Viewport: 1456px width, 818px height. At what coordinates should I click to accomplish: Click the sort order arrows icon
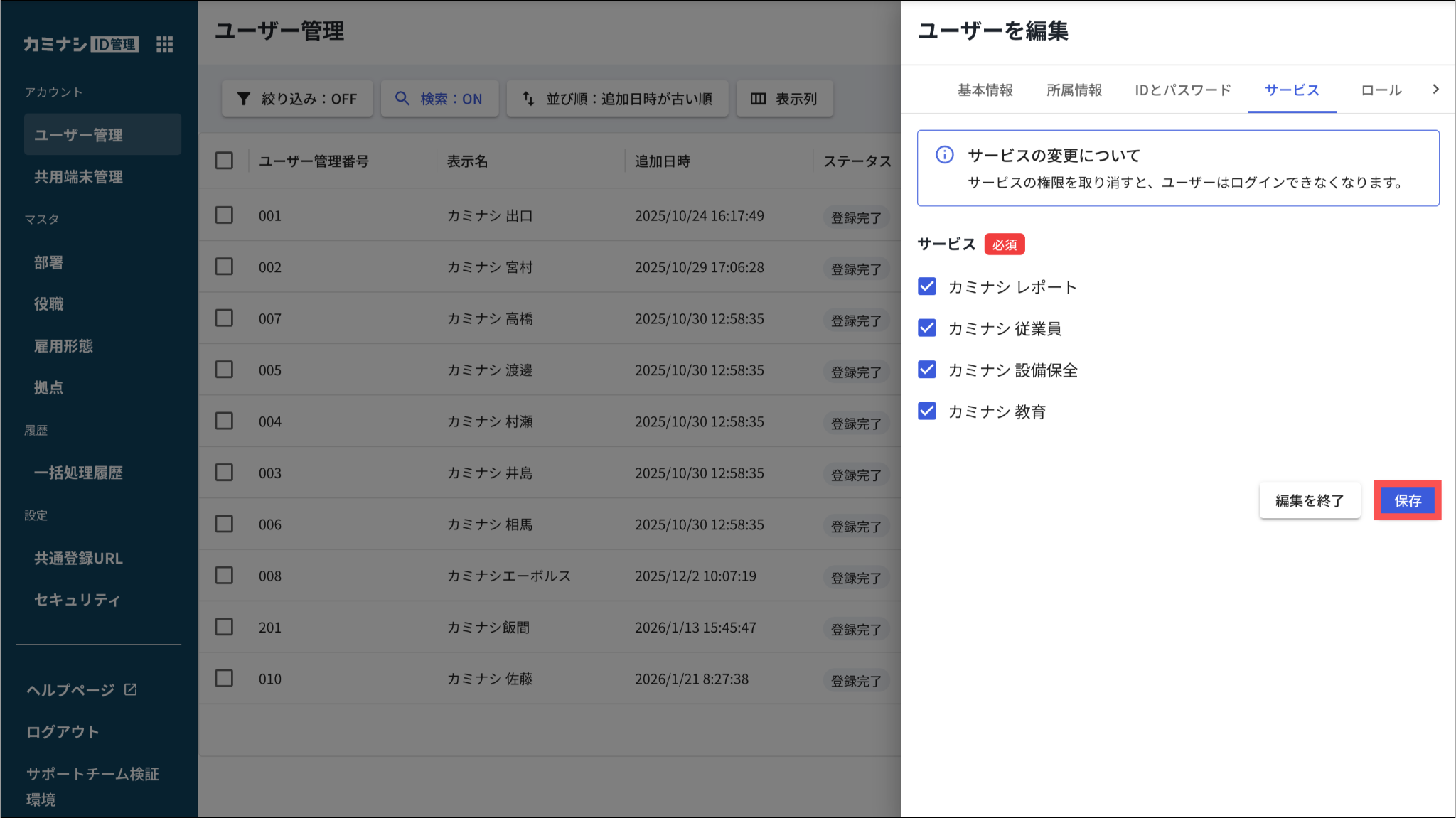point(528,99)
